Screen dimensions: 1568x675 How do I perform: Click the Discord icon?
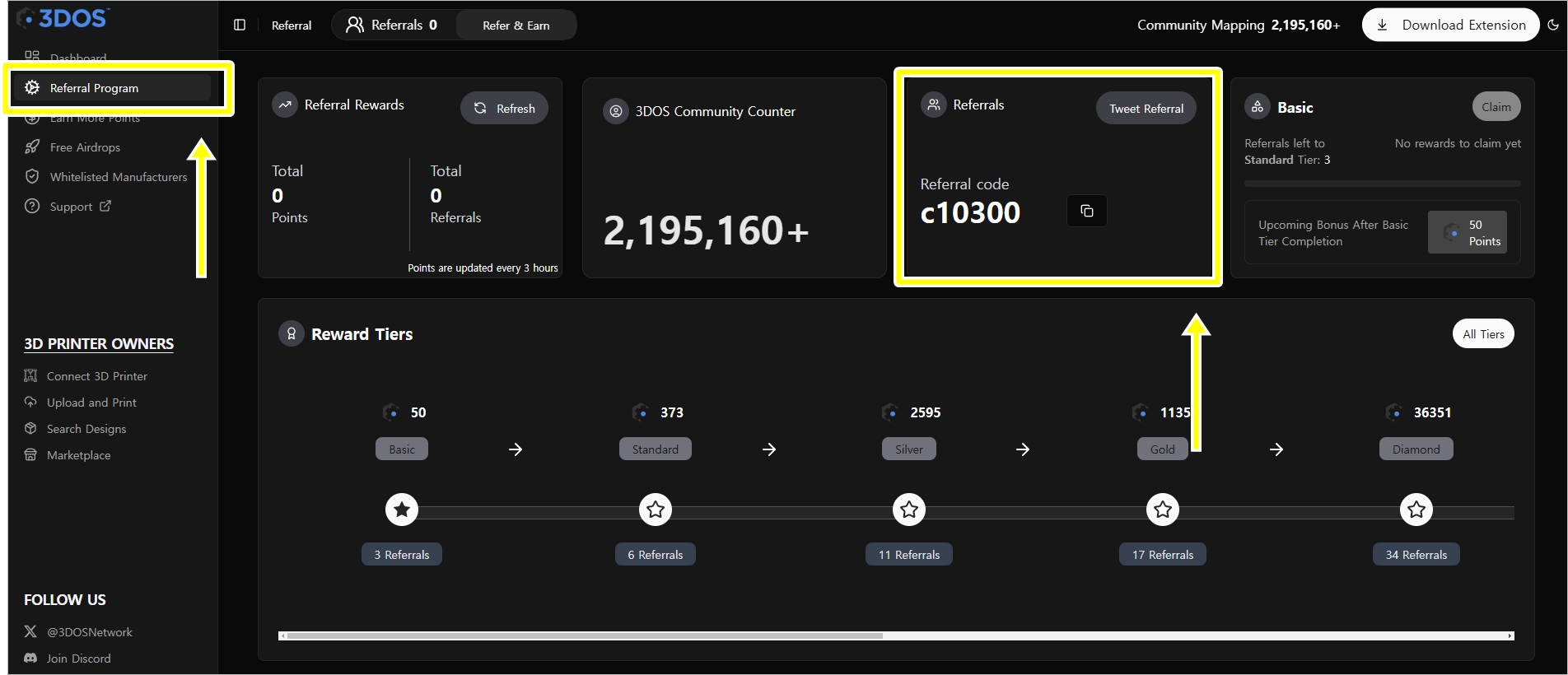(30, 658)
